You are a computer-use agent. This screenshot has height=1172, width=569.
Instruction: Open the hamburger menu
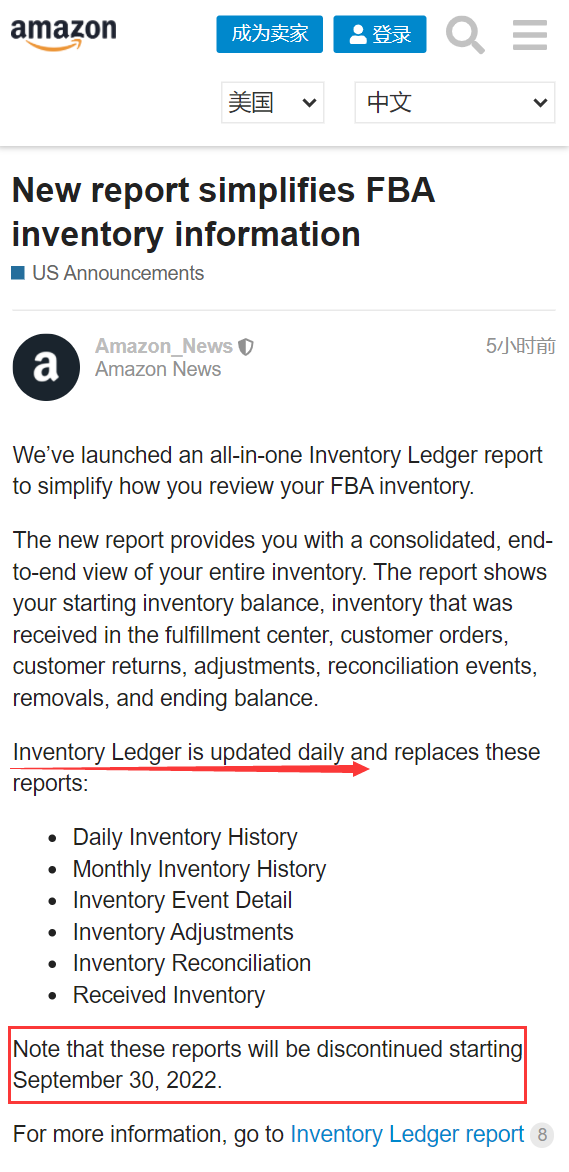[530, 35]
